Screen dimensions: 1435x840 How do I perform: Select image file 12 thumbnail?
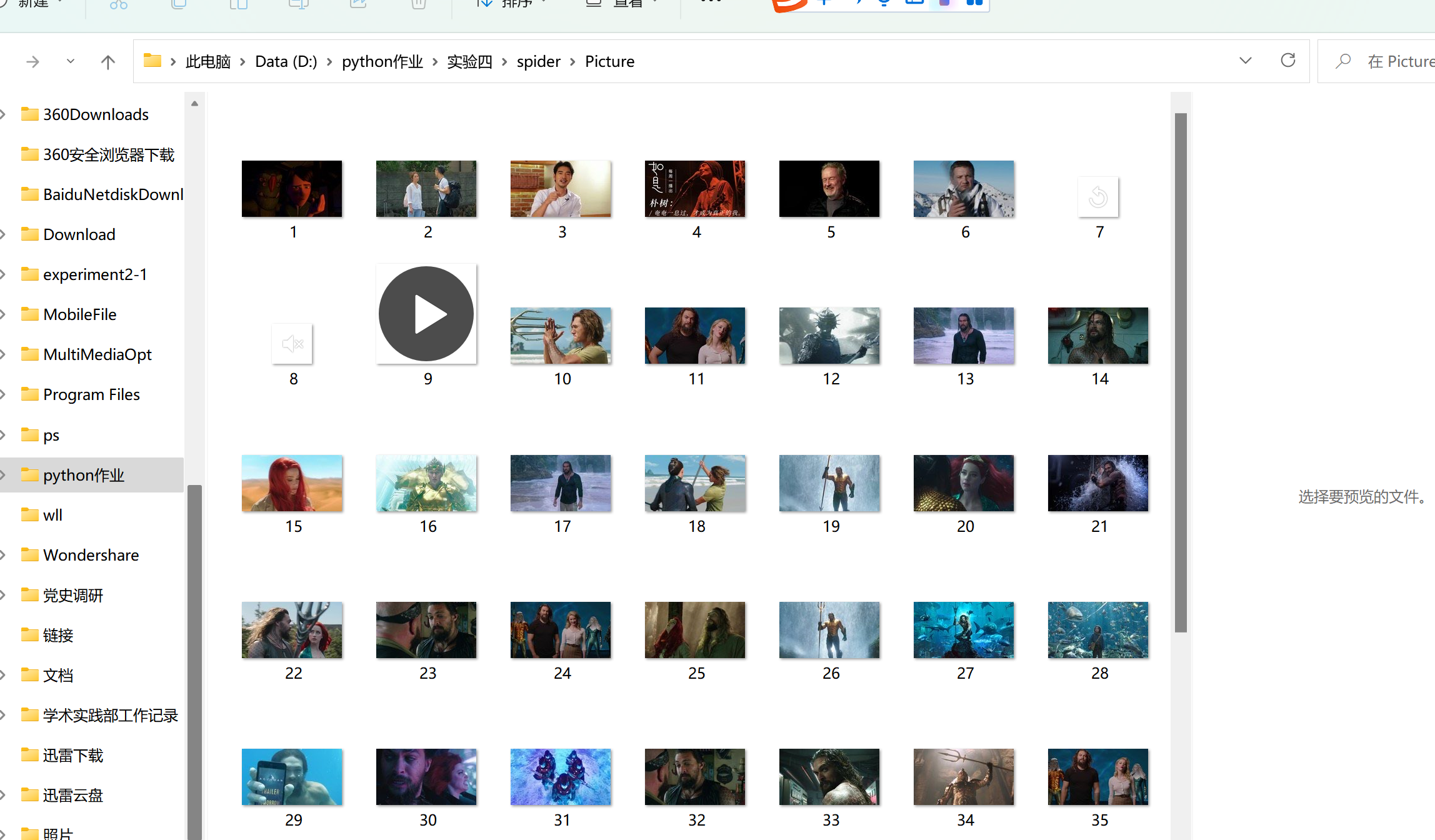tap(829, 336)
